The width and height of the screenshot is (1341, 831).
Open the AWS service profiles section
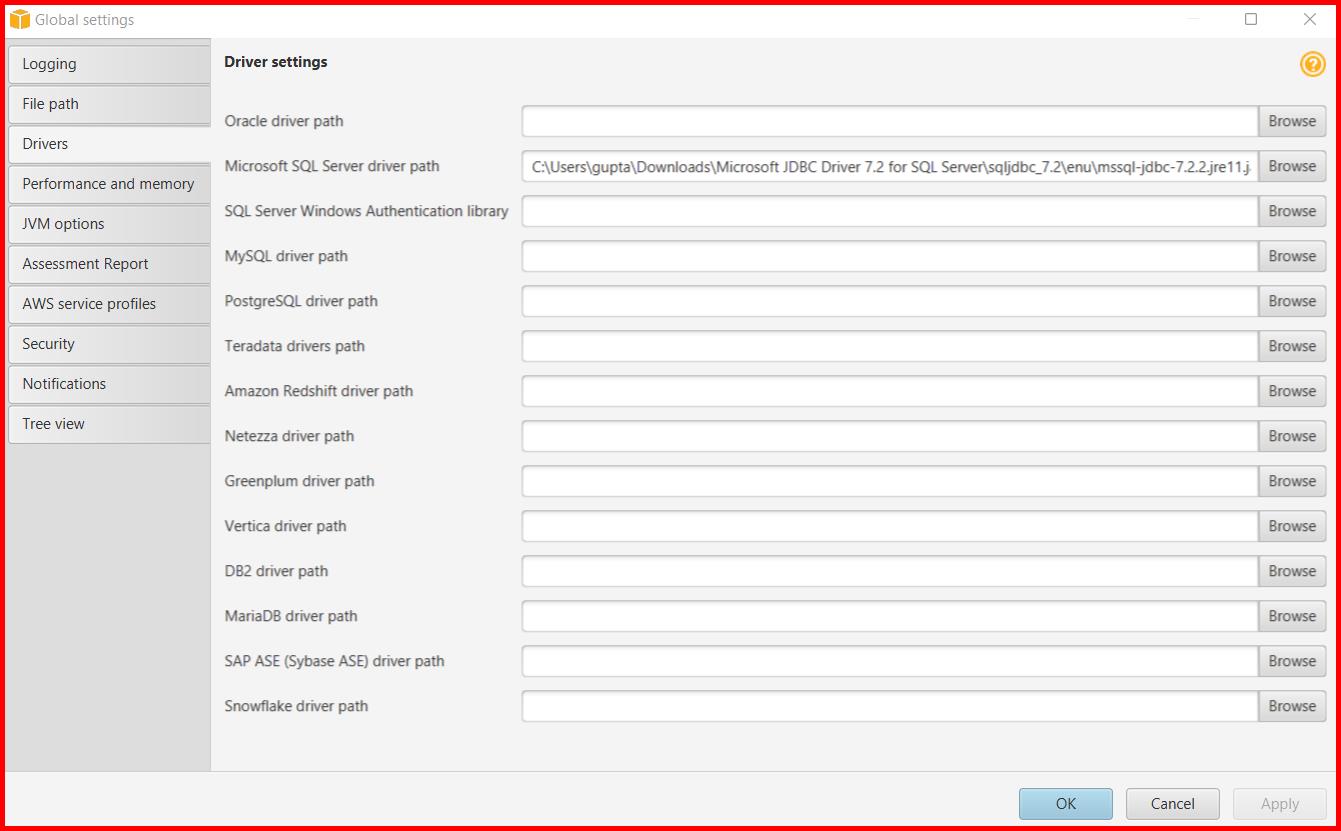tap(108, 304)
